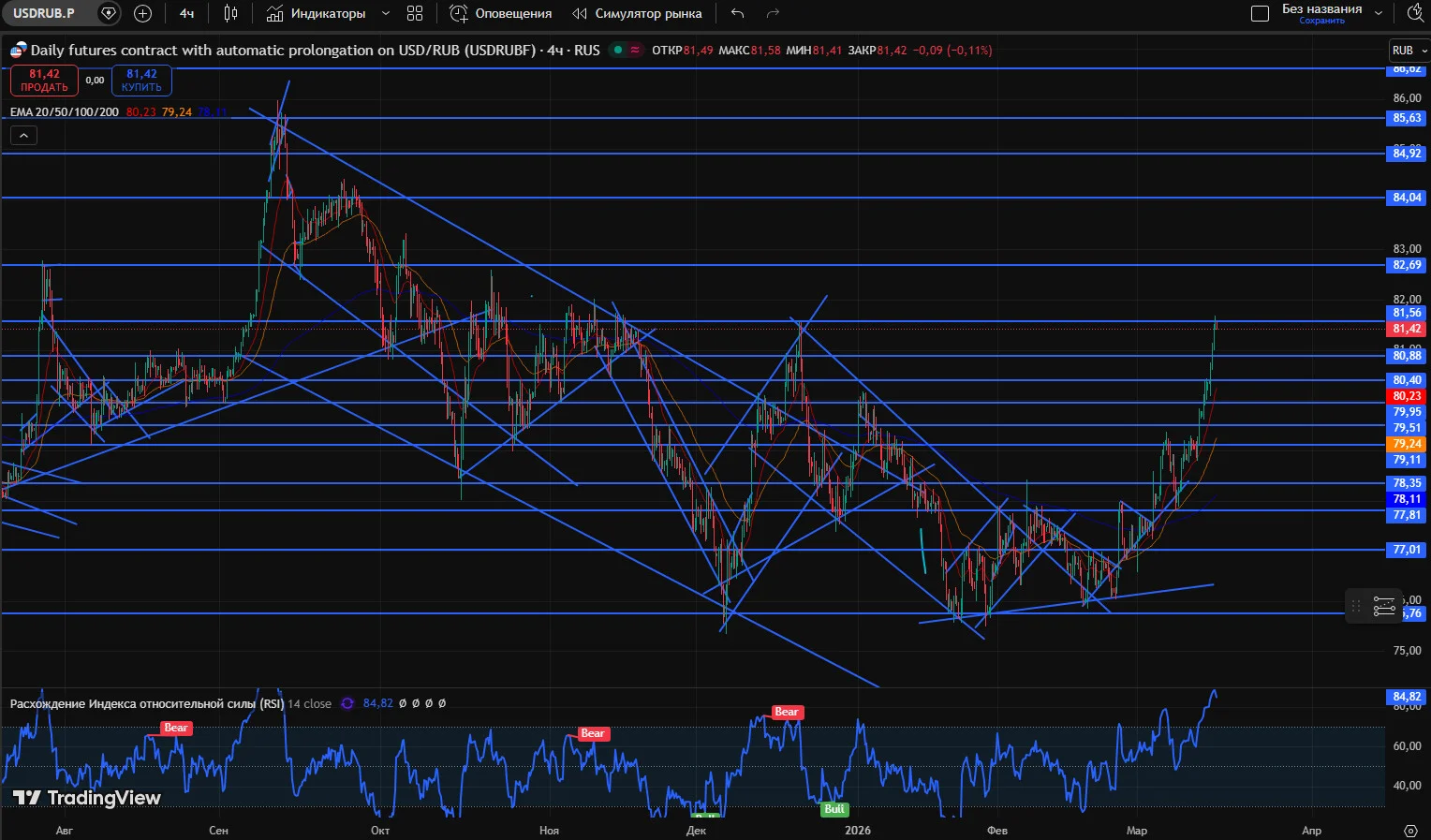The width and height of the screenshot is (1431, 840).
Task: Expand the Без названия layout dropdown arrow
Action: point(1379,13)
